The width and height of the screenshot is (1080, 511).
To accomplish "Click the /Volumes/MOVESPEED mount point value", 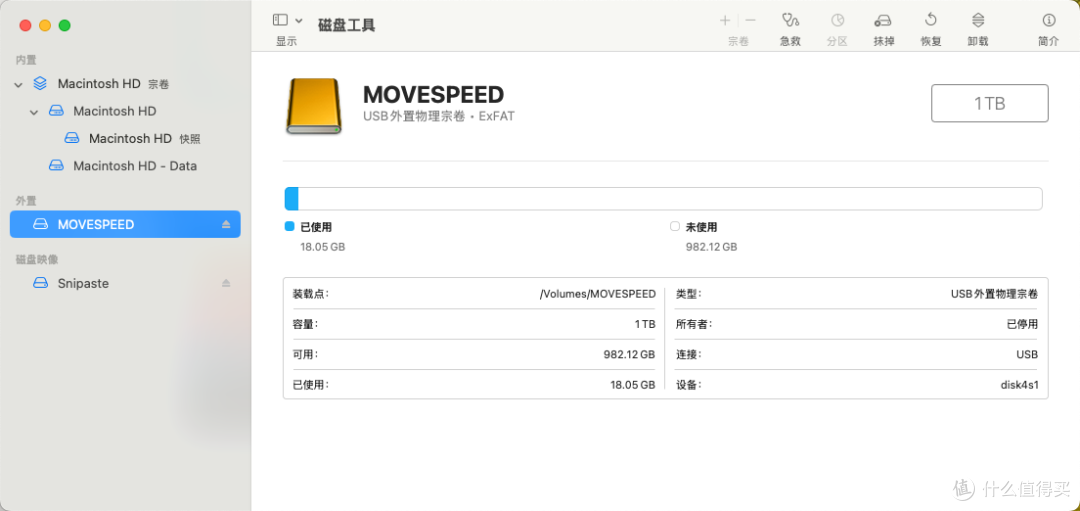I will (597, 294).
